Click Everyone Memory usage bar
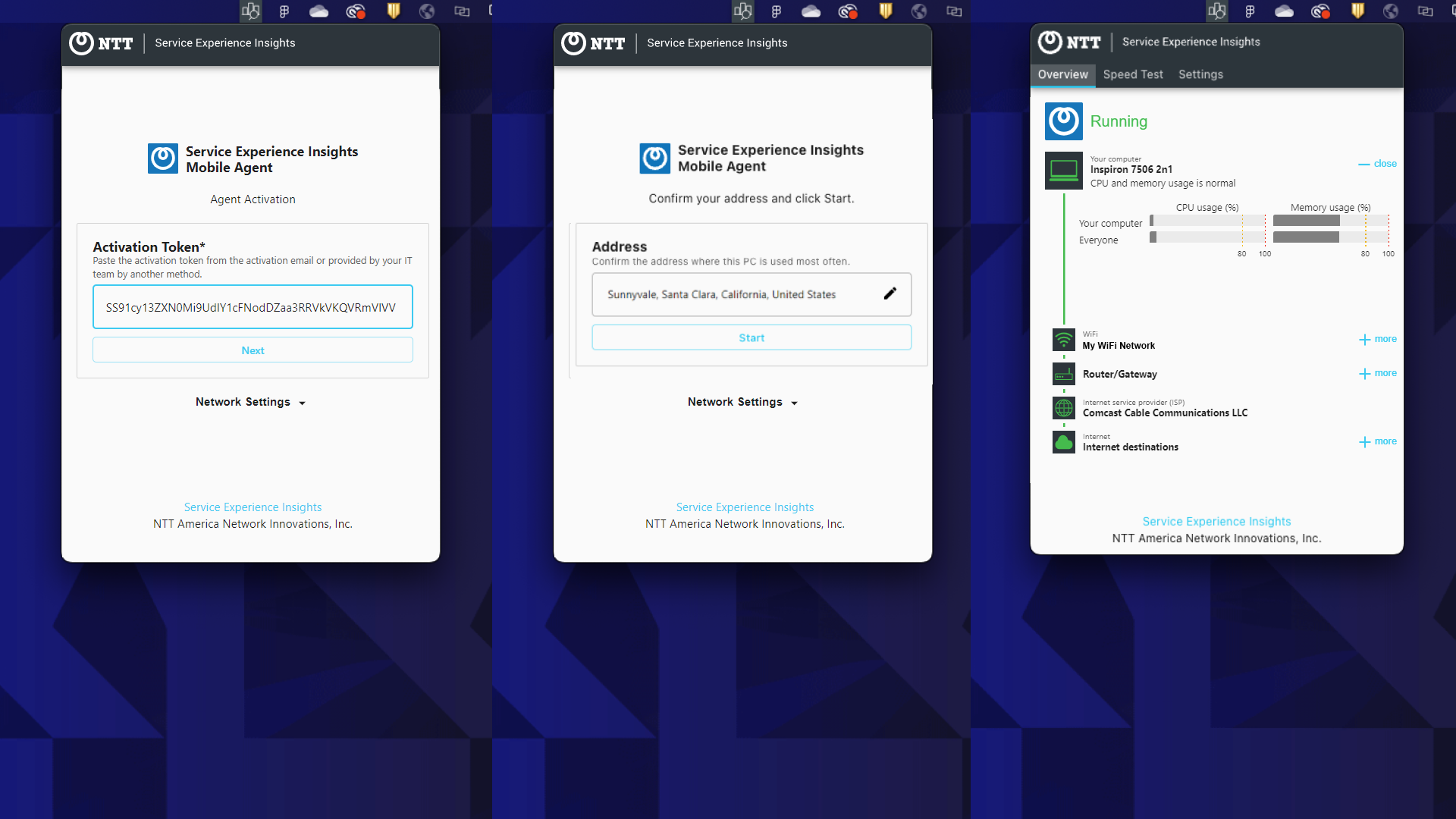This screenshot has height=819, width=1456. [x=1330, y=237]
